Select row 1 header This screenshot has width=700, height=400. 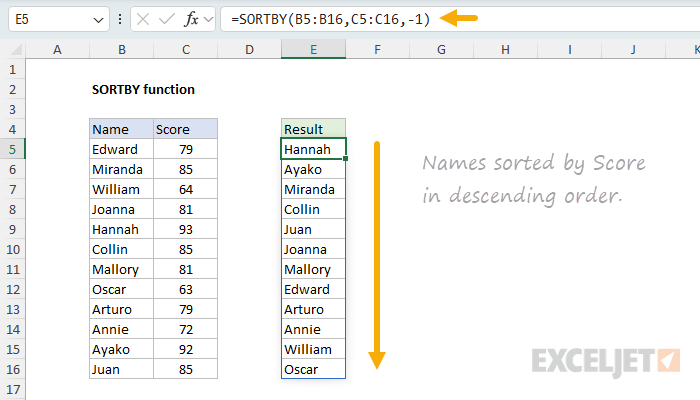point(12,70)
